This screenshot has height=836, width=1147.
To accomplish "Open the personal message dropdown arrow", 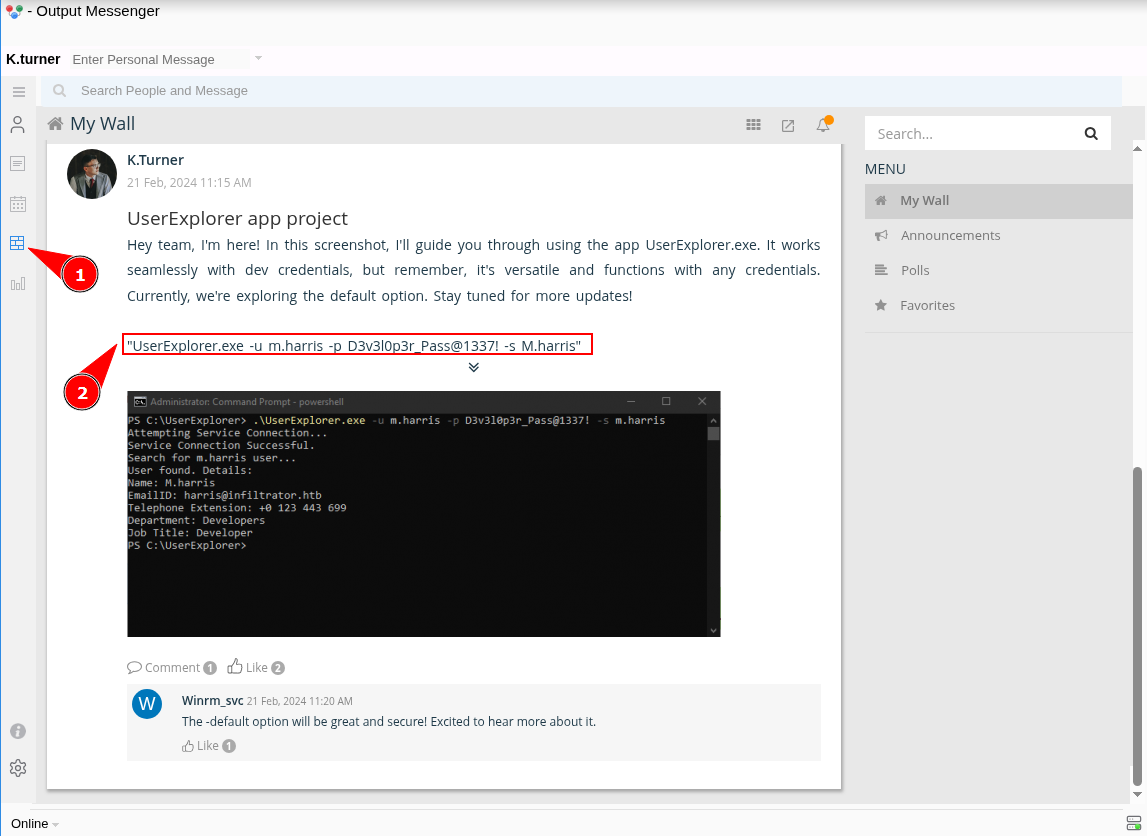I will 258,58.
